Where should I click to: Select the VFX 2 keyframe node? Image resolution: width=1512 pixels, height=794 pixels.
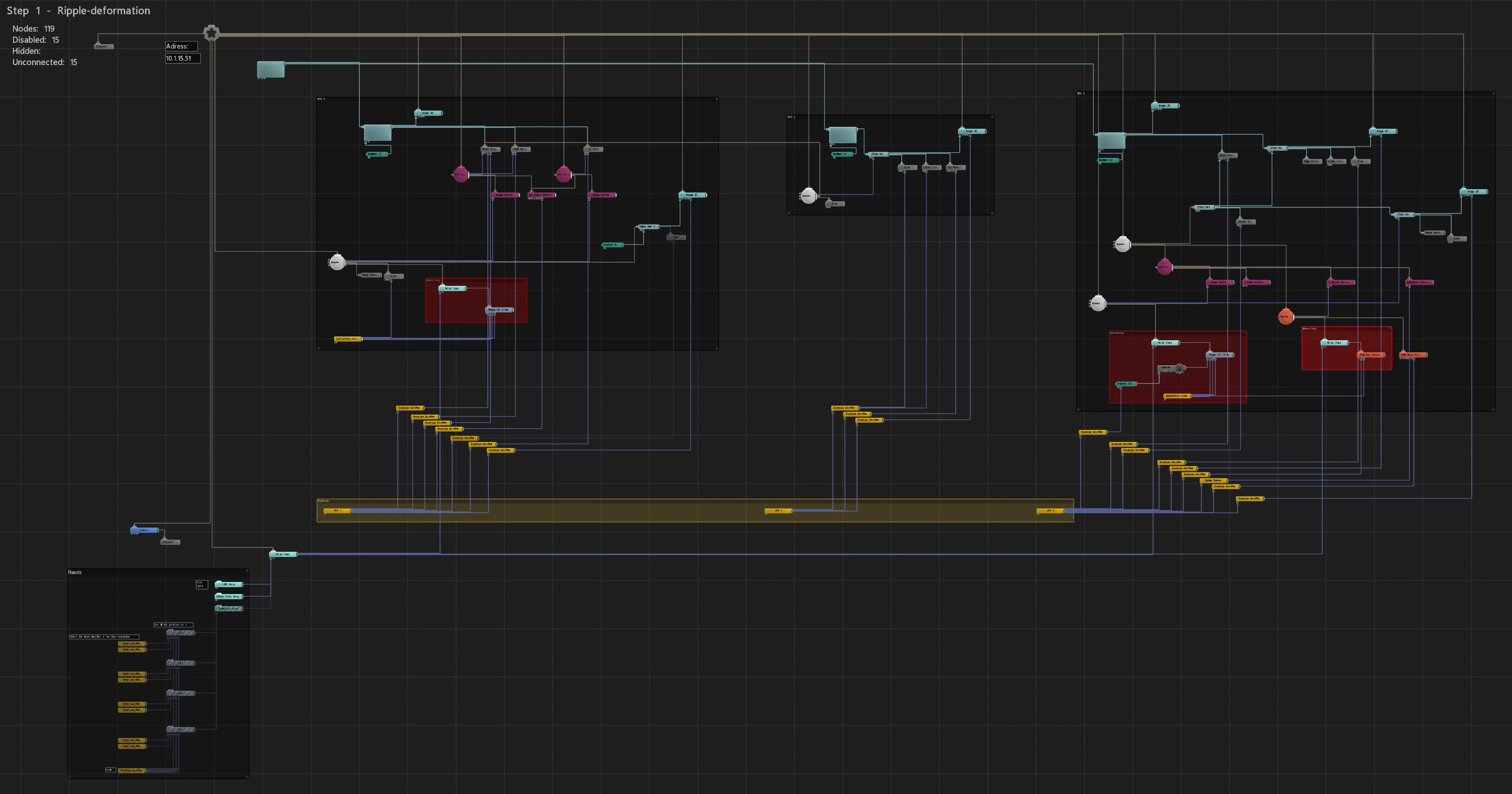(x=779, y=510)
